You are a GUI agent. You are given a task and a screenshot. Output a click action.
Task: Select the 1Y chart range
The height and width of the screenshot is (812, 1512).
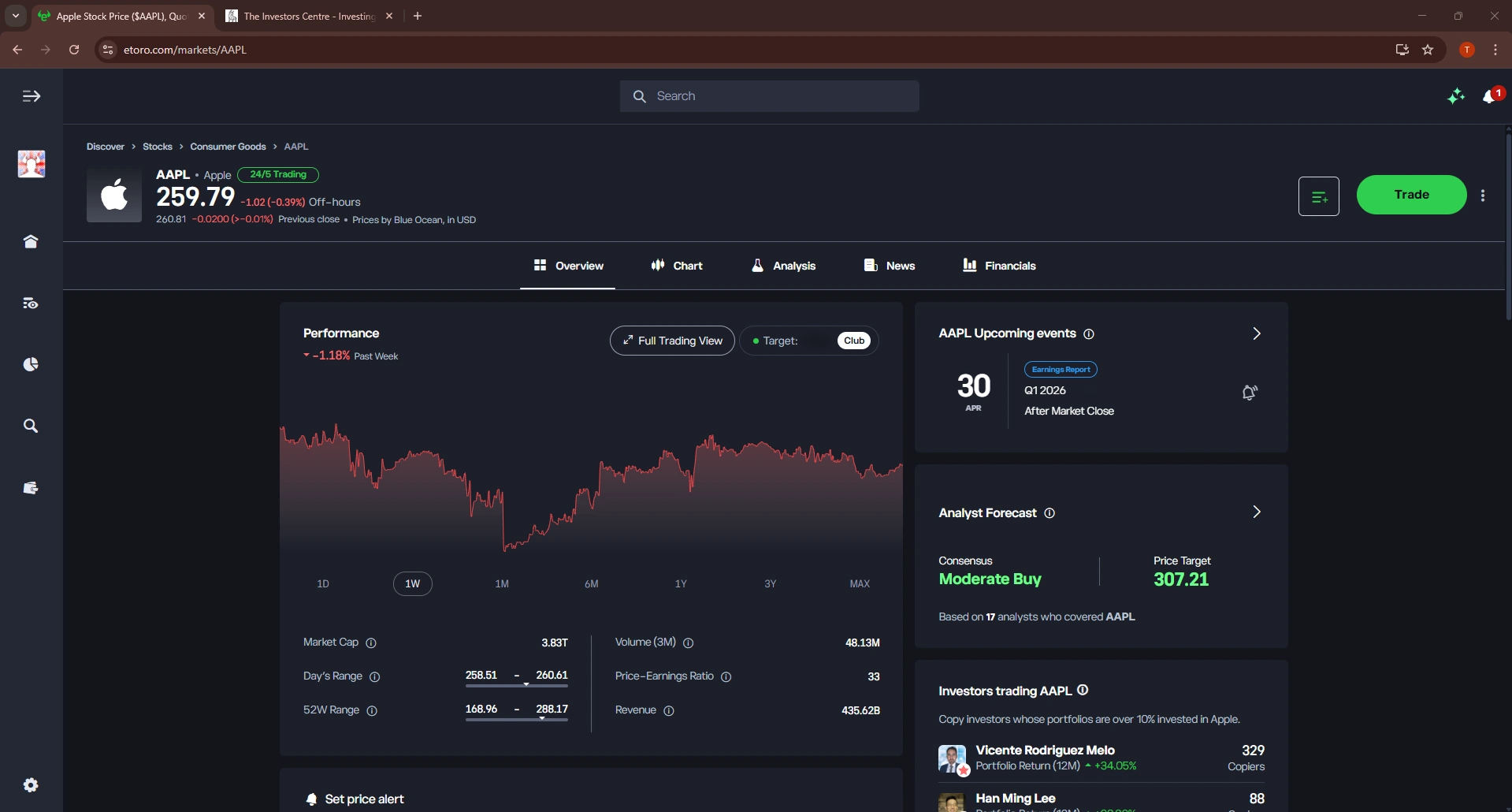coord(681,584)
